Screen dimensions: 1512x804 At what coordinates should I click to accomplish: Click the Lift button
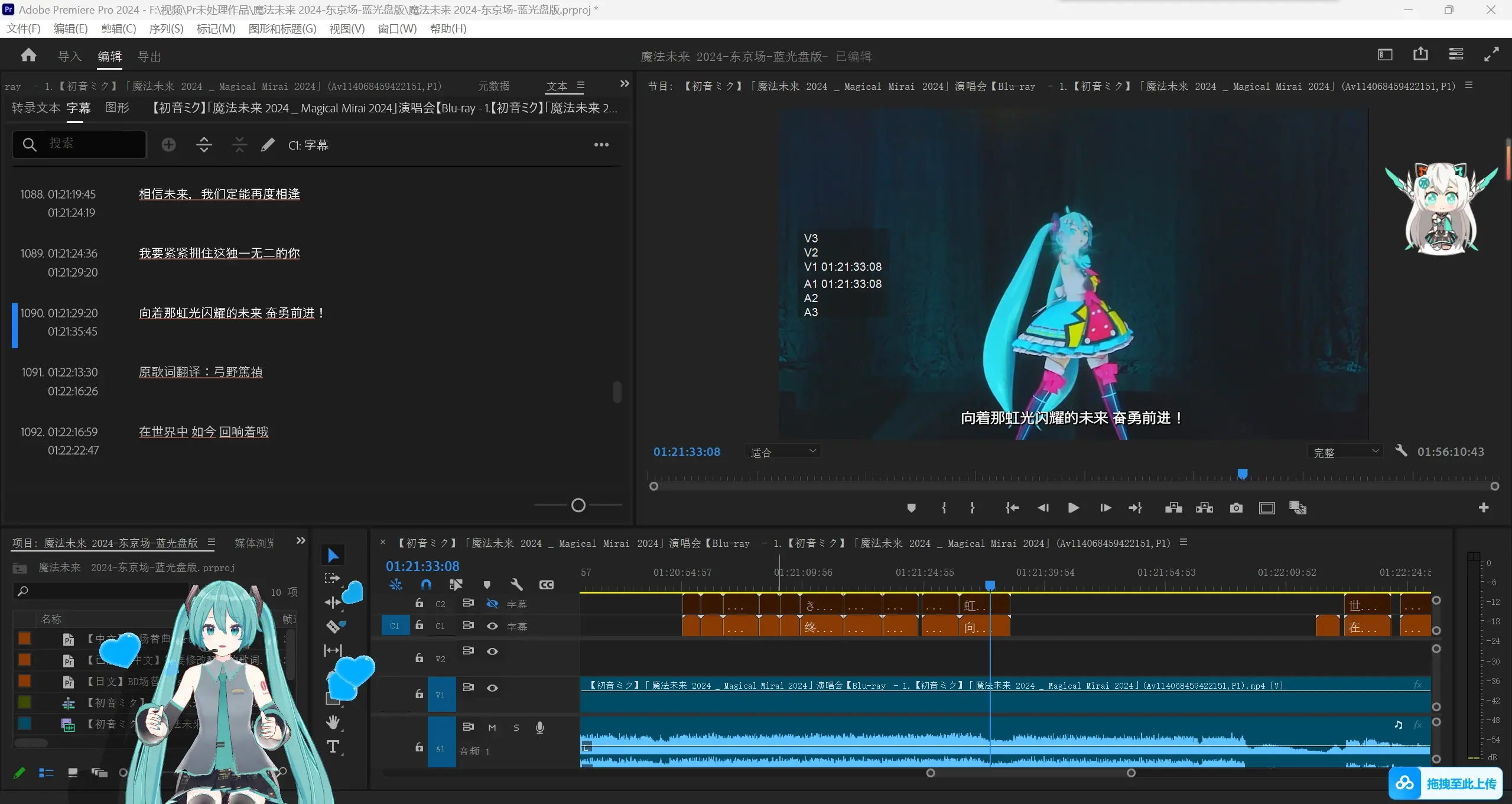coord(1173,508)
